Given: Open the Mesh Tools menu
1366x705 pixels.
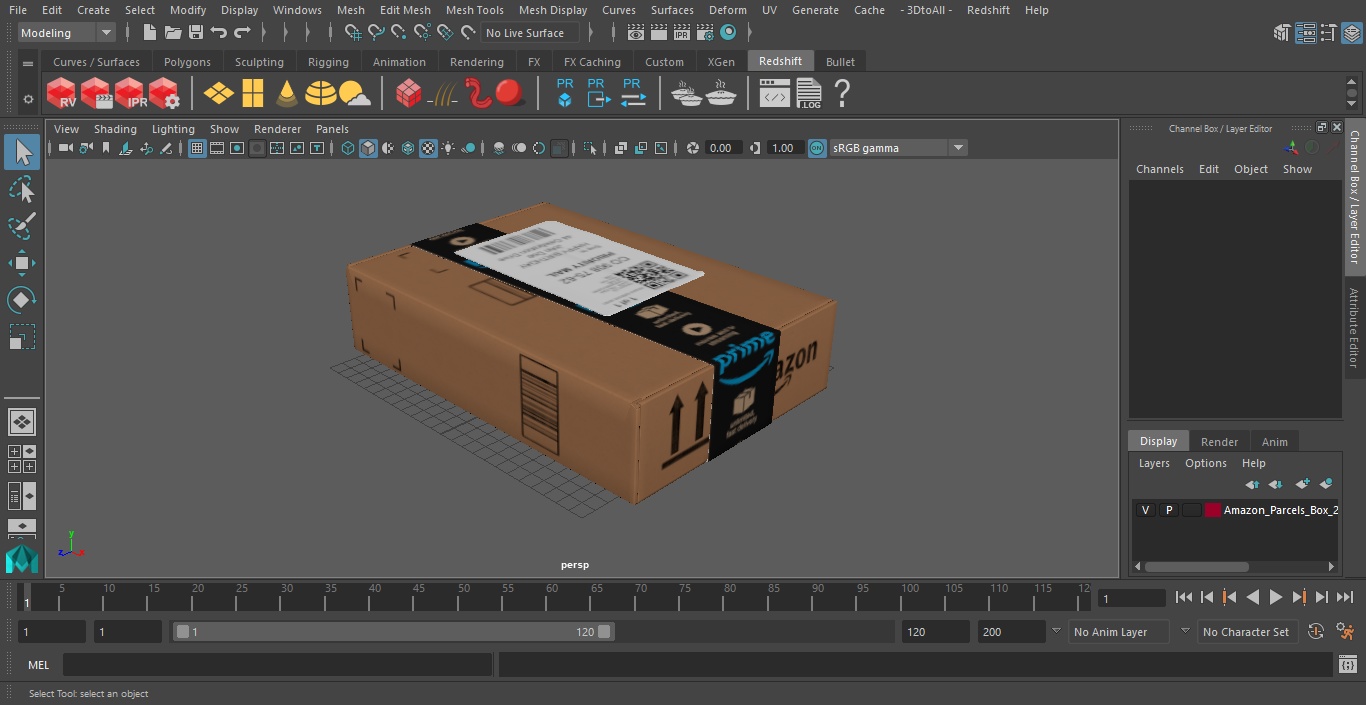Looking at the screenshot, I should [x=474, y=10].
